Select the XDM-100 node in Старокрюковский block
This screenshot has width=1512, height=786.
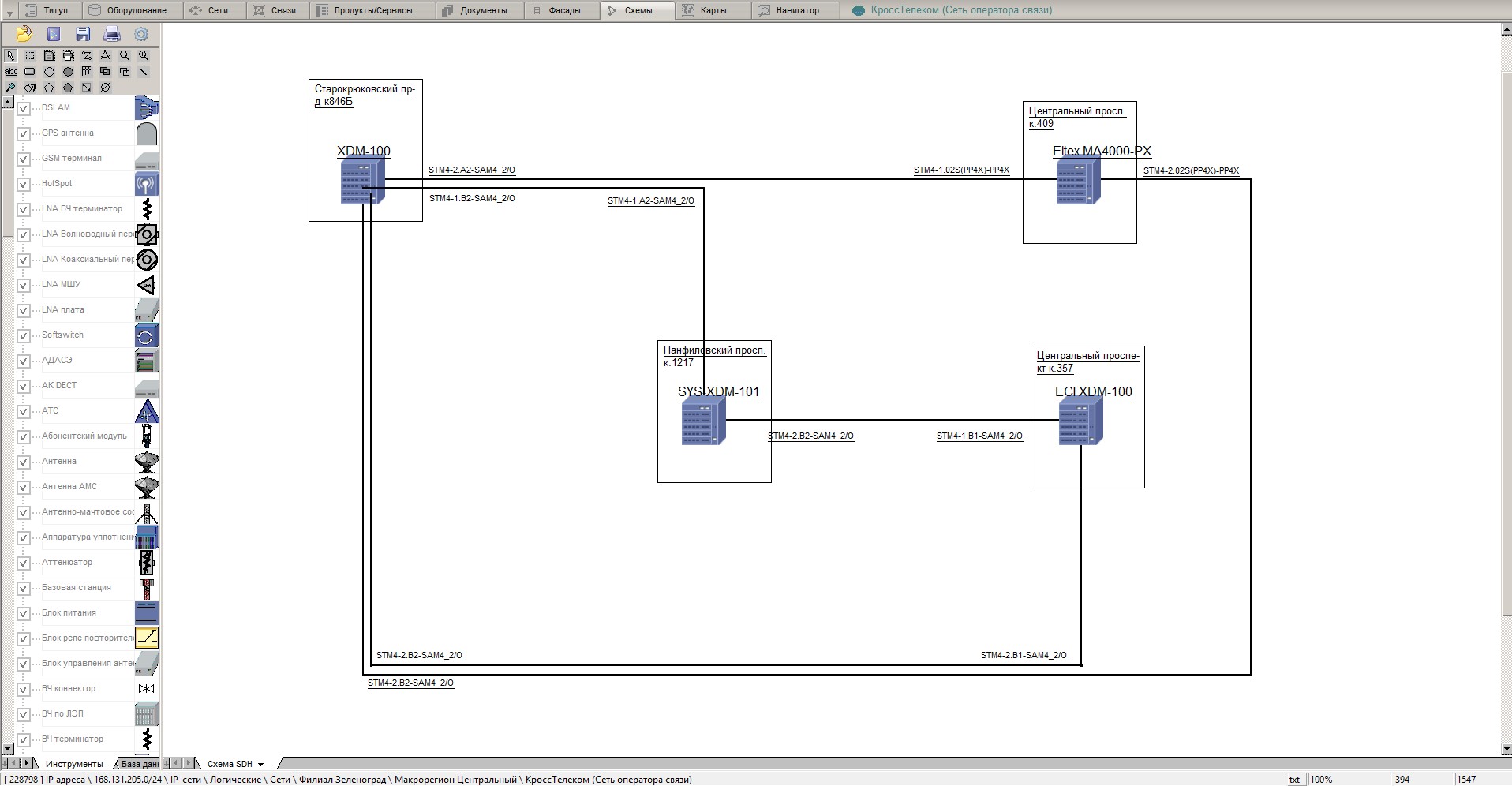pyautogui.click(x=363, y=181)
